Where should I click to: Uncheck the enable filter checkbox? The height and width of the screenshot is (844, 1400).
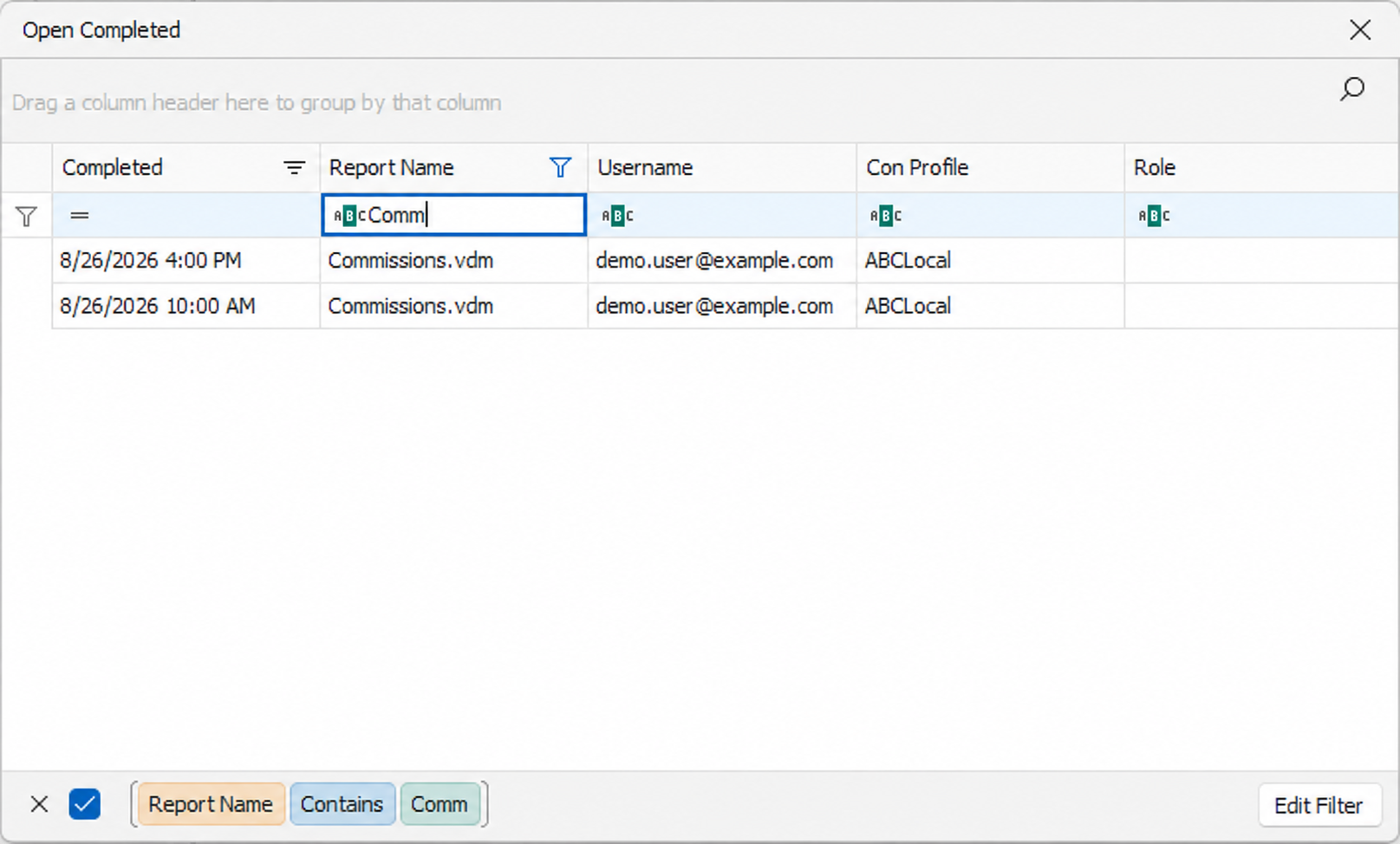click(x=85, y=804)
